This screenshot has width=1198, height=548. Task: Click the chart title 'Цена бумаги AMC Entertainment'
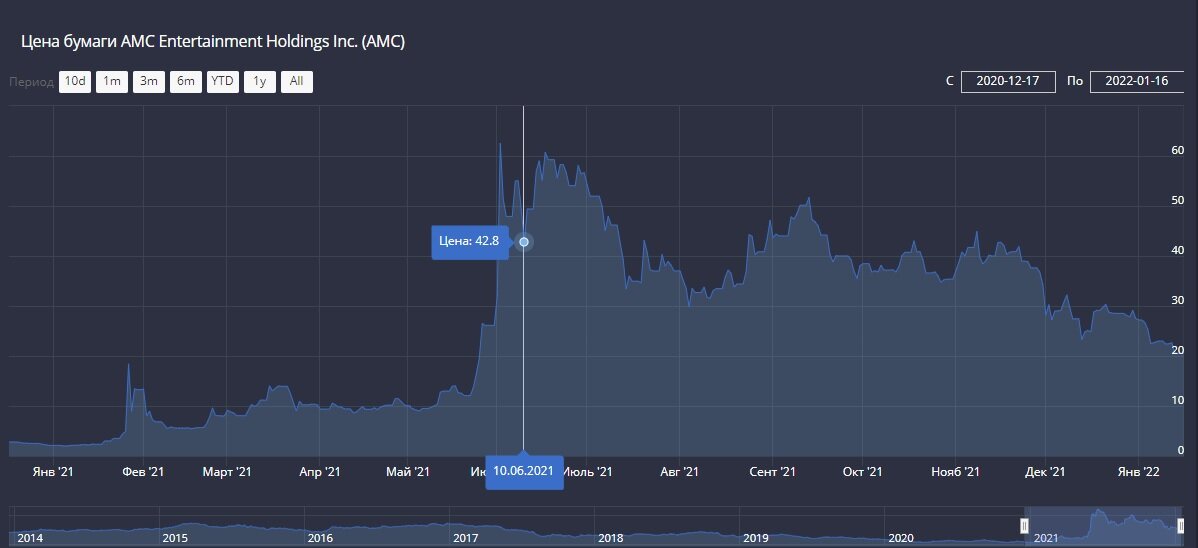coord(213,42)
